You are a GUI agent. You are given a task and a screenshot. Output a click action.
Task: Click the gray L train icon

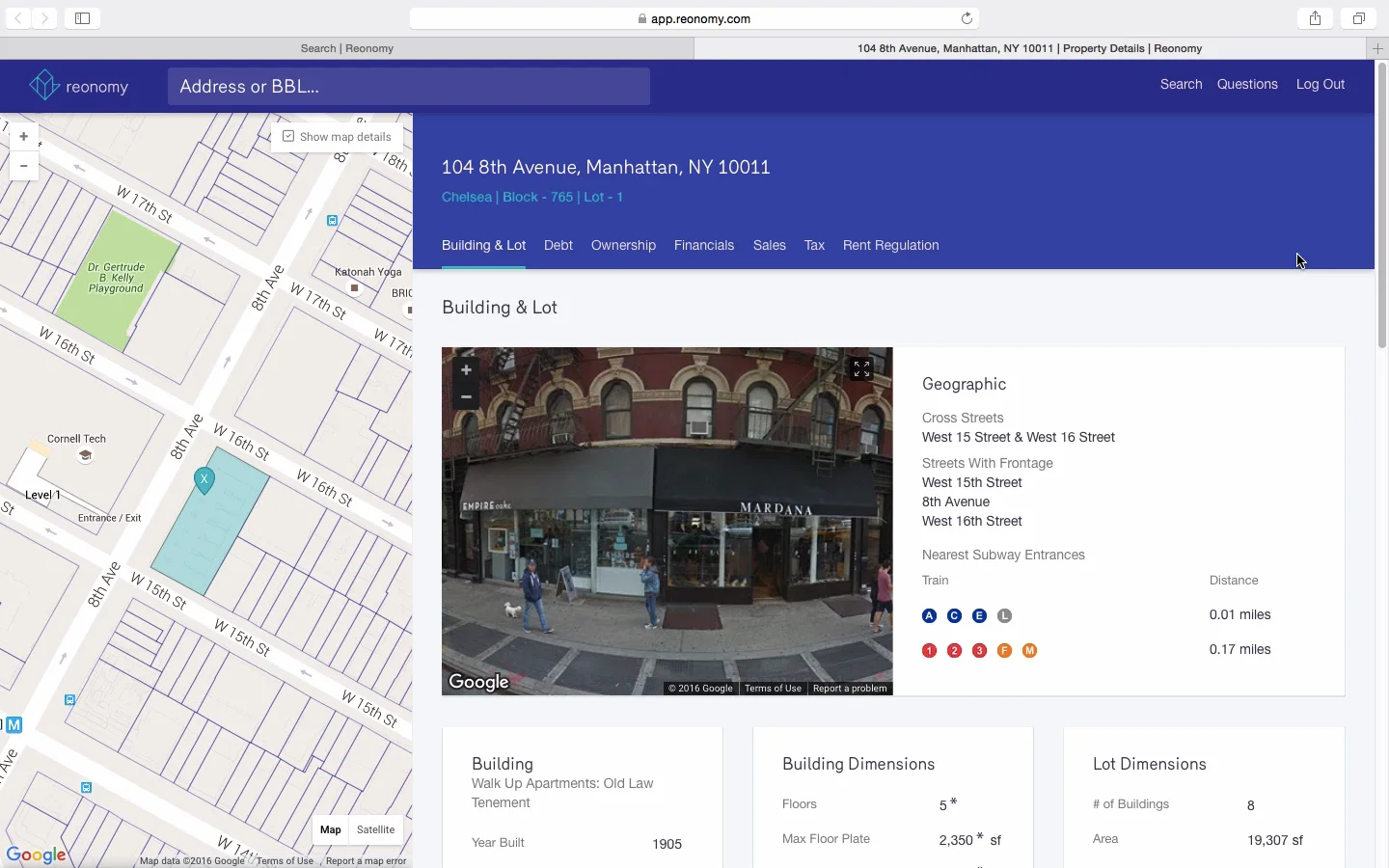pyautogui.click(x=1004, y=616)
